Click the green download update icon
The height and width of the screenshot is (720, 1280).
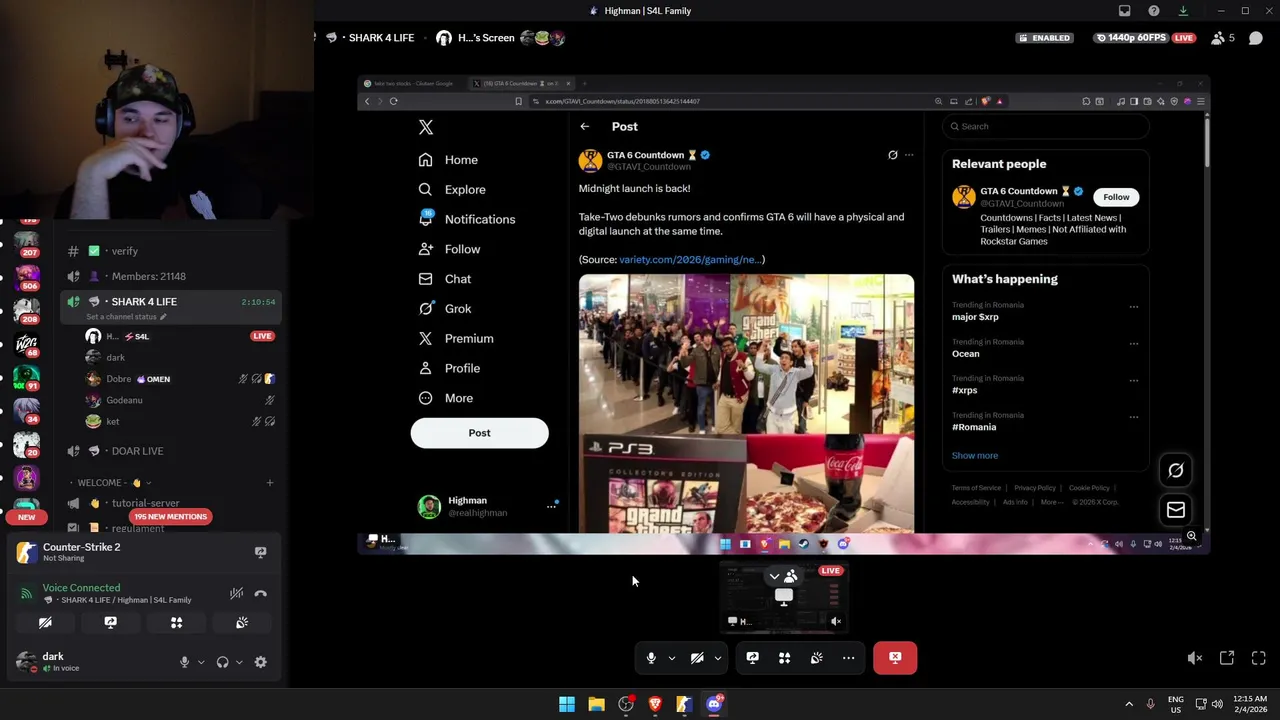1183,11
